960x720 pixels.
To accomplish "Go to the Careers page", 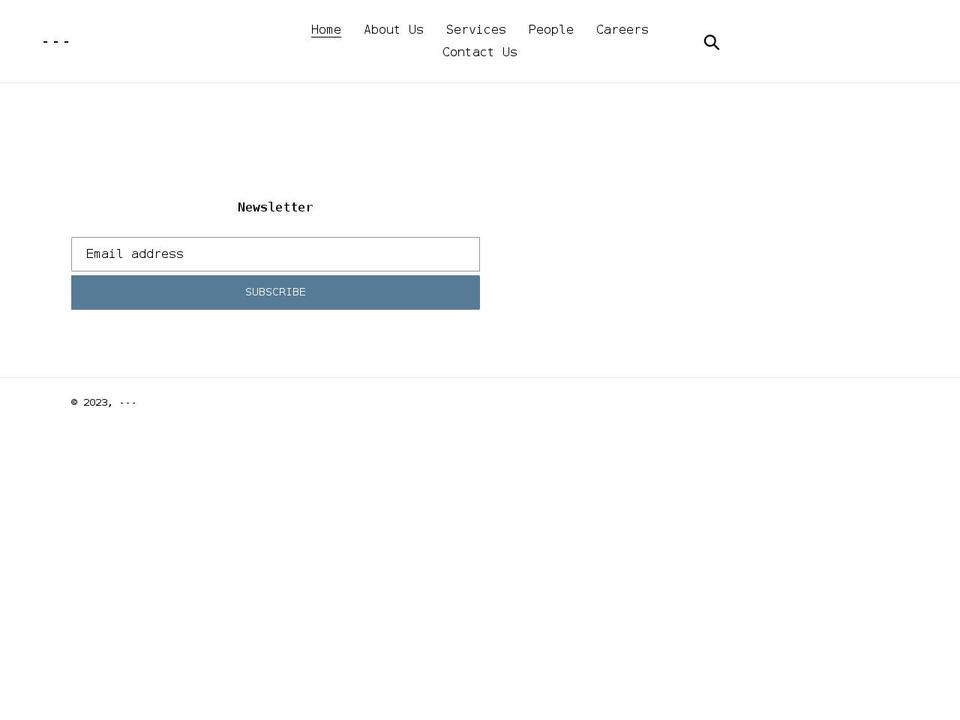I will (622, 29).
